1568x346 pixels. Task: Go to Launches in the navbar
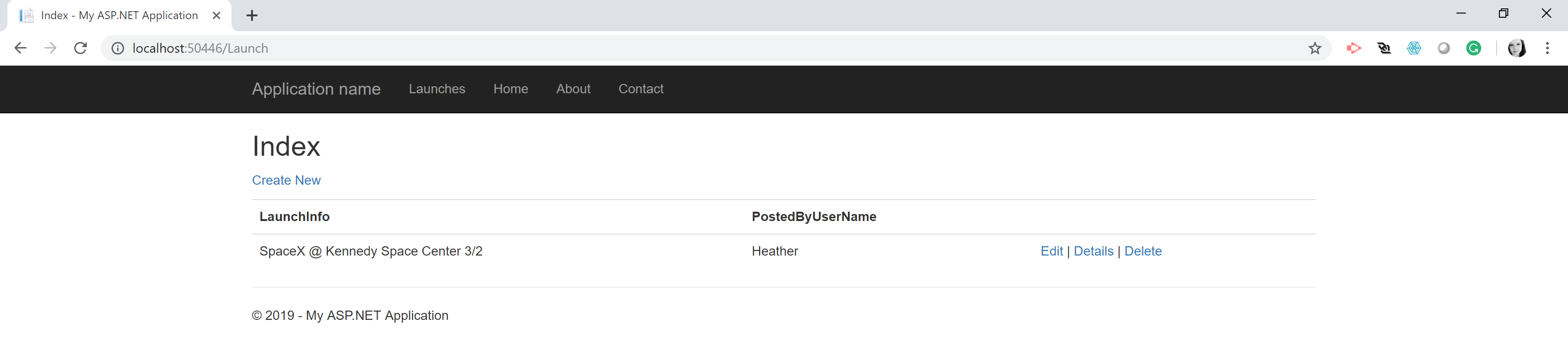coord(436,89)
